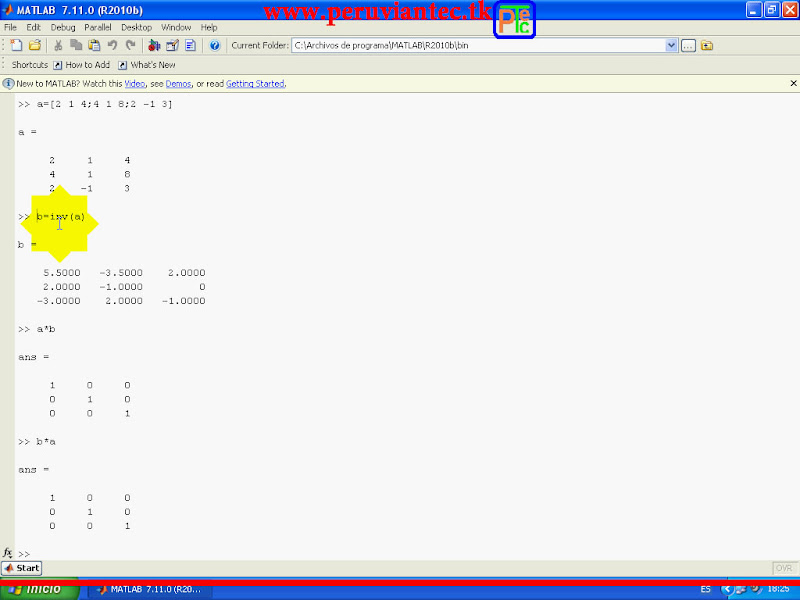
Task: Click the info icon beside 'New to MATLAB?'
Action: click(8, 84)
